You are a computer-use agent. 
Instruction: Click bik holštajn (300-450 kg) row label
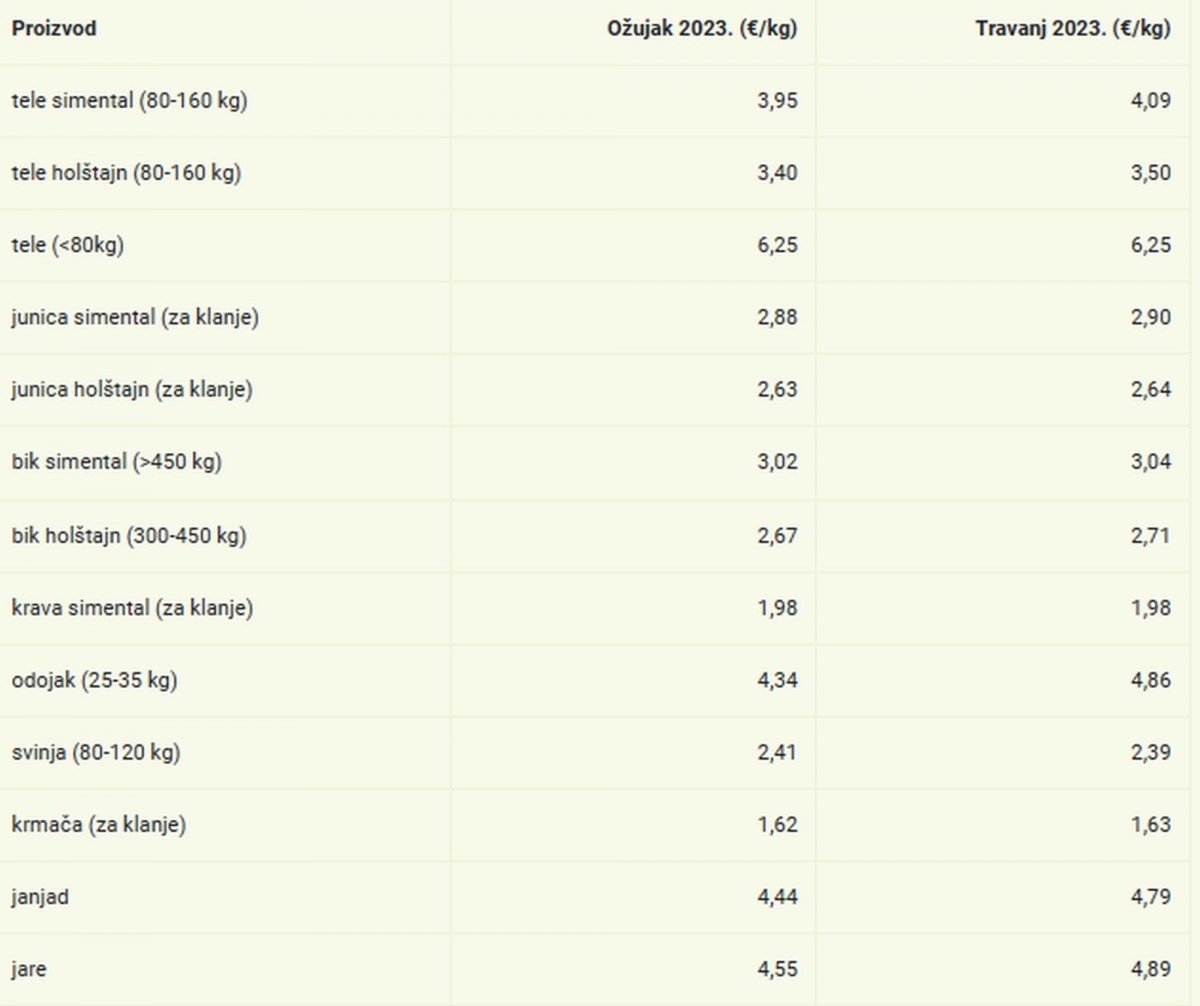129,535
